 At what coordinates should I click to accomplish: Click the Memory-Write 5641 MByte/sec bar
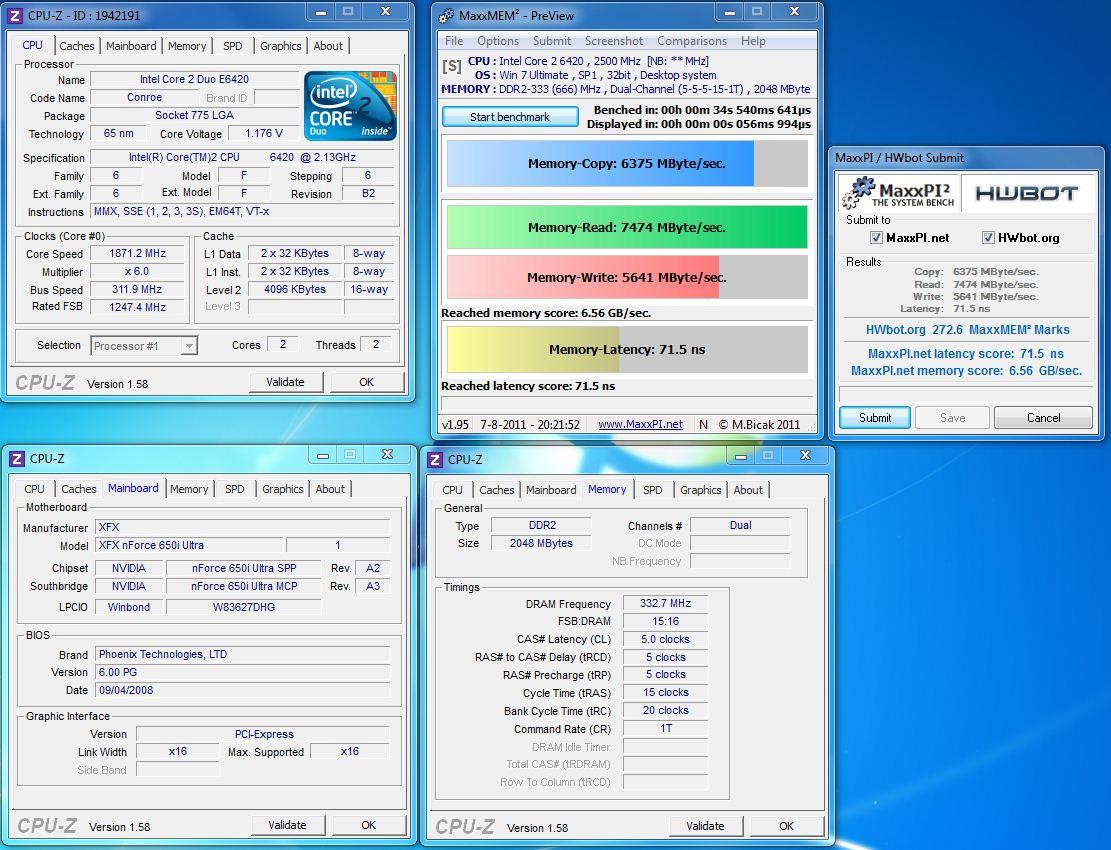627,278
